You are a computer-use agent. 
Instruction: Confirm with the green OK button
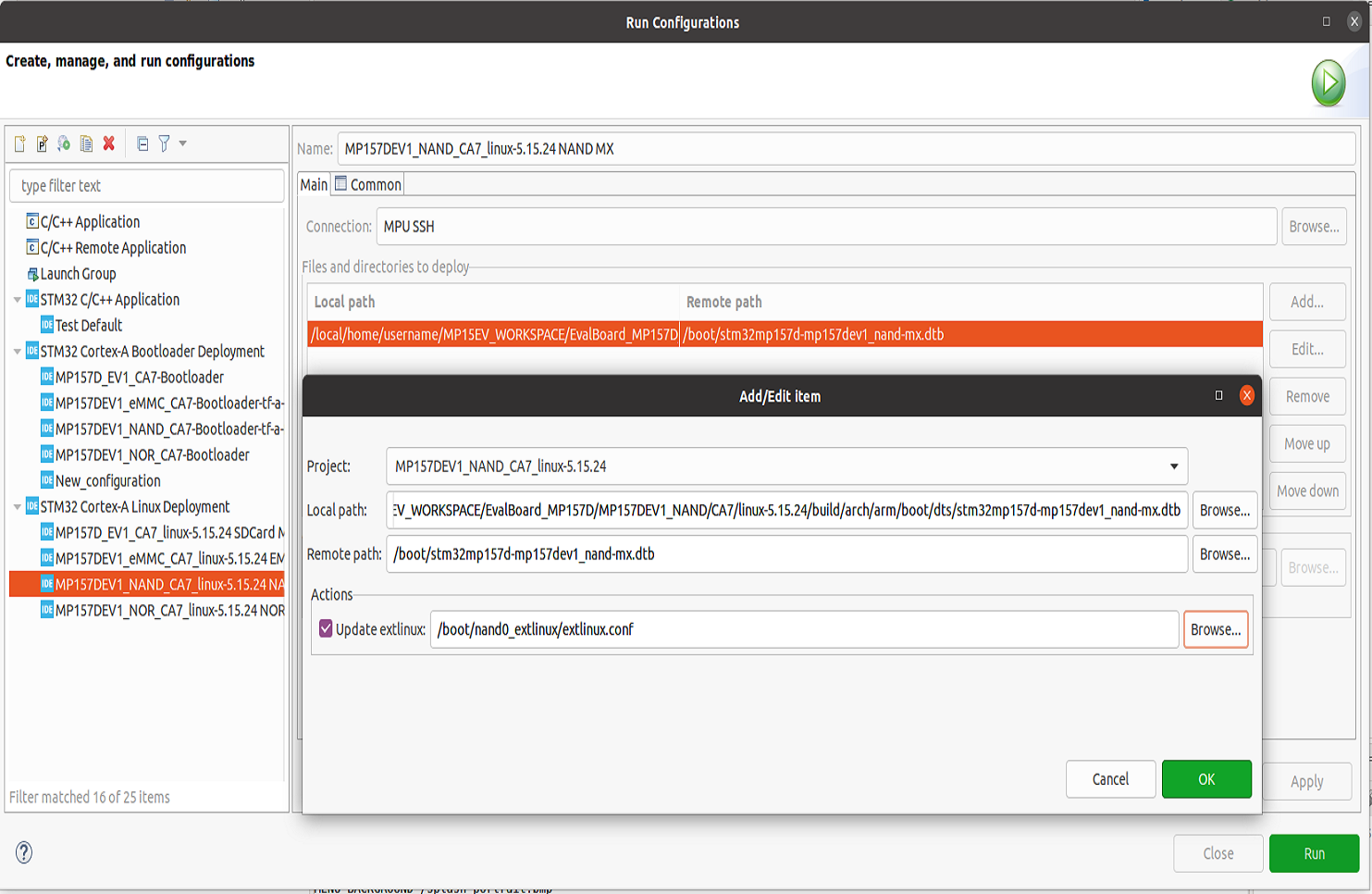(x=1206, y=779)
